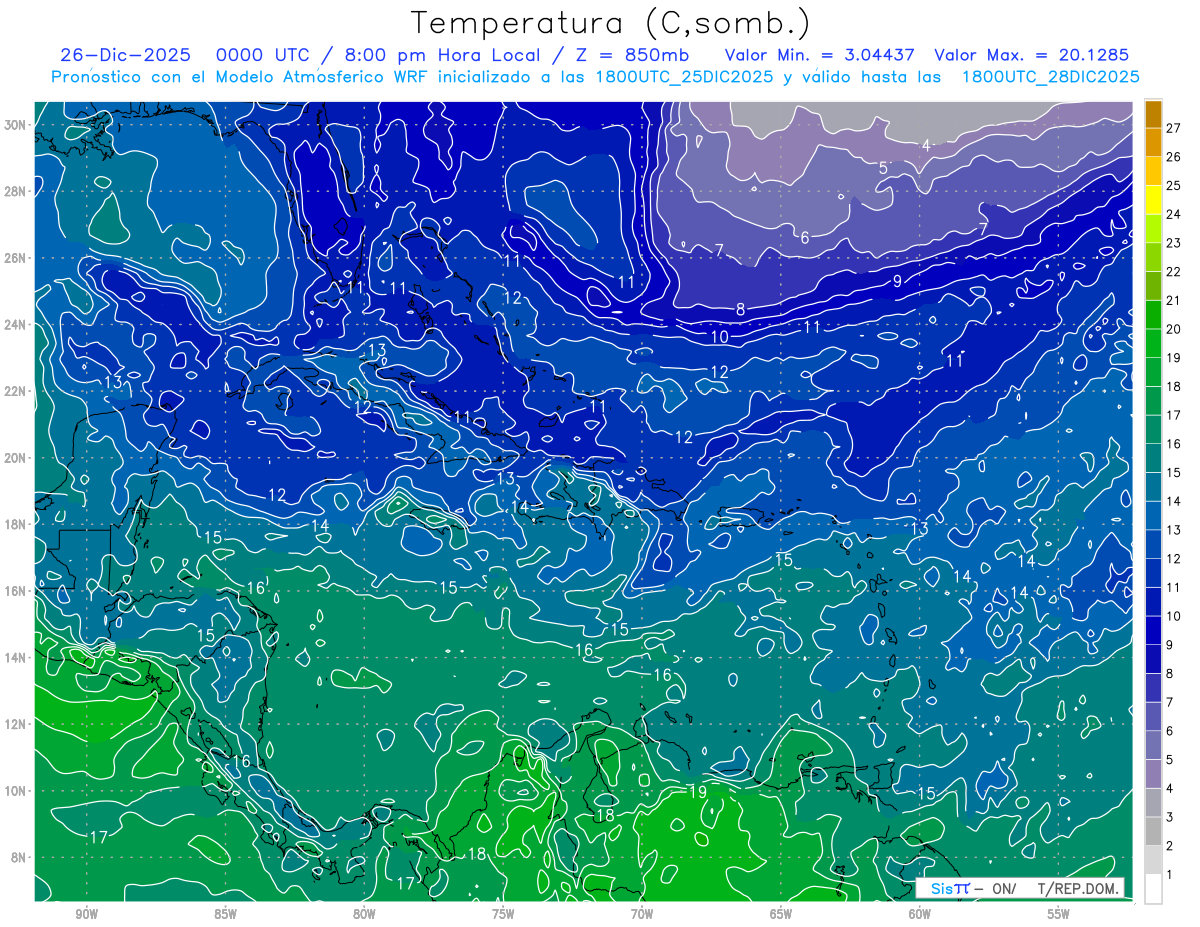Select initialization time '1800UTC_25DIC2025'

[x=677, y=77]
